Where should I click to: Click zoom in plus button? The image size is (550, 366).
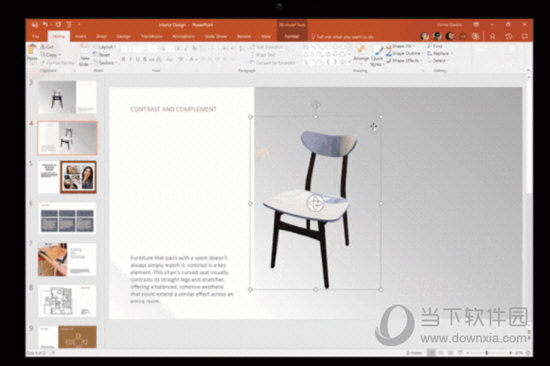(510, 352)
